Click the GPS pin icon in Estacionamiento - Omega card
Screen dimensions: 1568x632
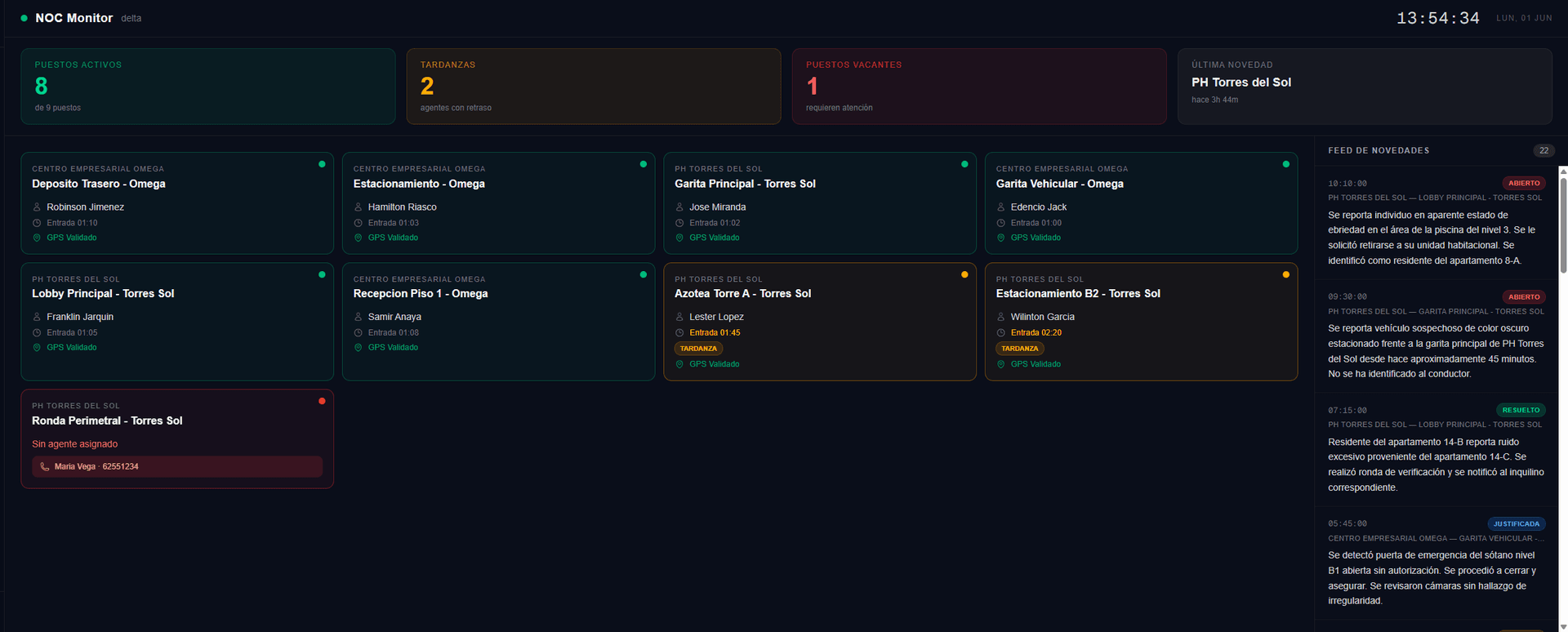pos(358,238)
